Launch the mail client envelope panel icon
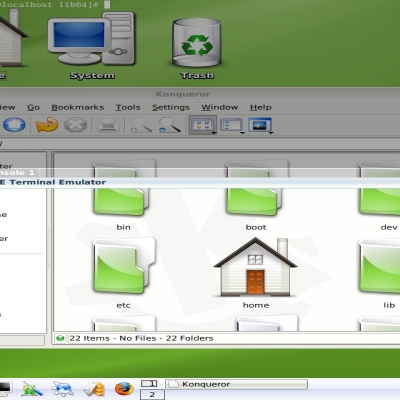Viewport: 400px width, 400px height. [x=94, y=389]
